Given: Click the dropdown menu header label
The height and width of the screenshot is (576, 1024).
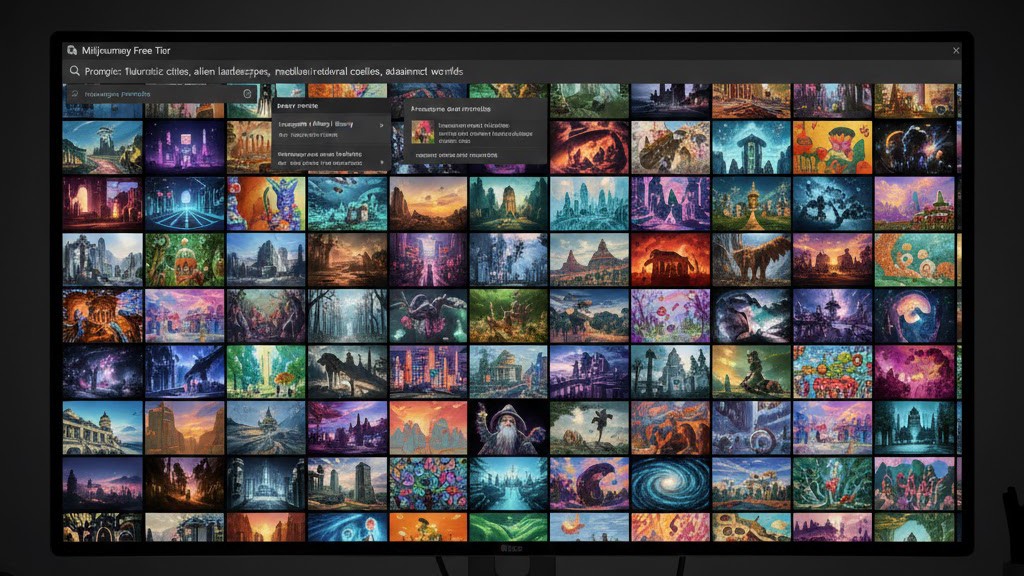Looking at the screenshot, I should pyautogui.click(x=297, y=105).
